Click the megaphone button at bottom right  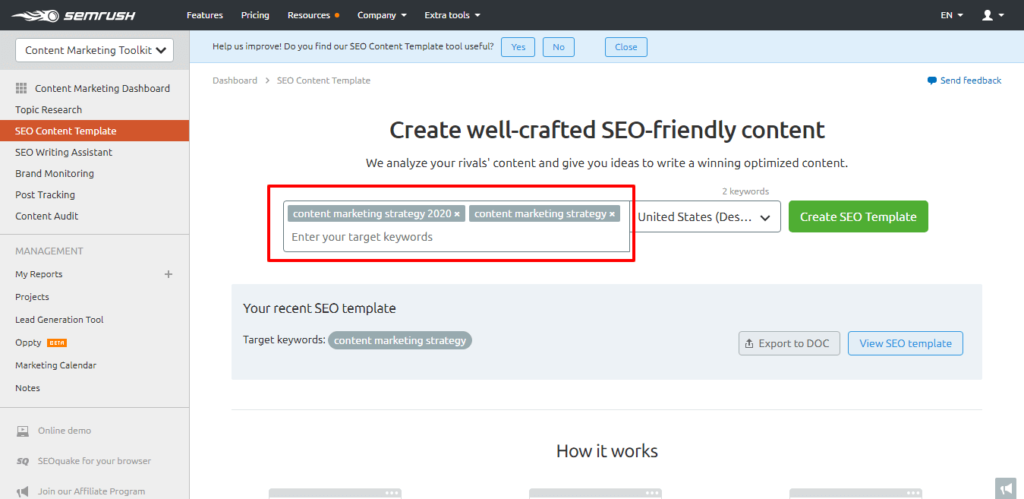(x=1004, y=488)
